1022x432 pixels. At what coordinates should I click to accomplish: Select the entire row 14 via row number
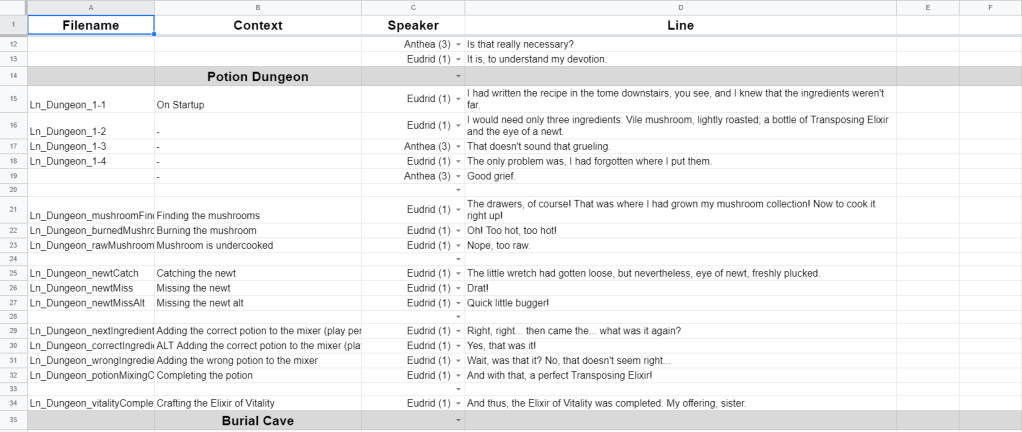[13, 76]
